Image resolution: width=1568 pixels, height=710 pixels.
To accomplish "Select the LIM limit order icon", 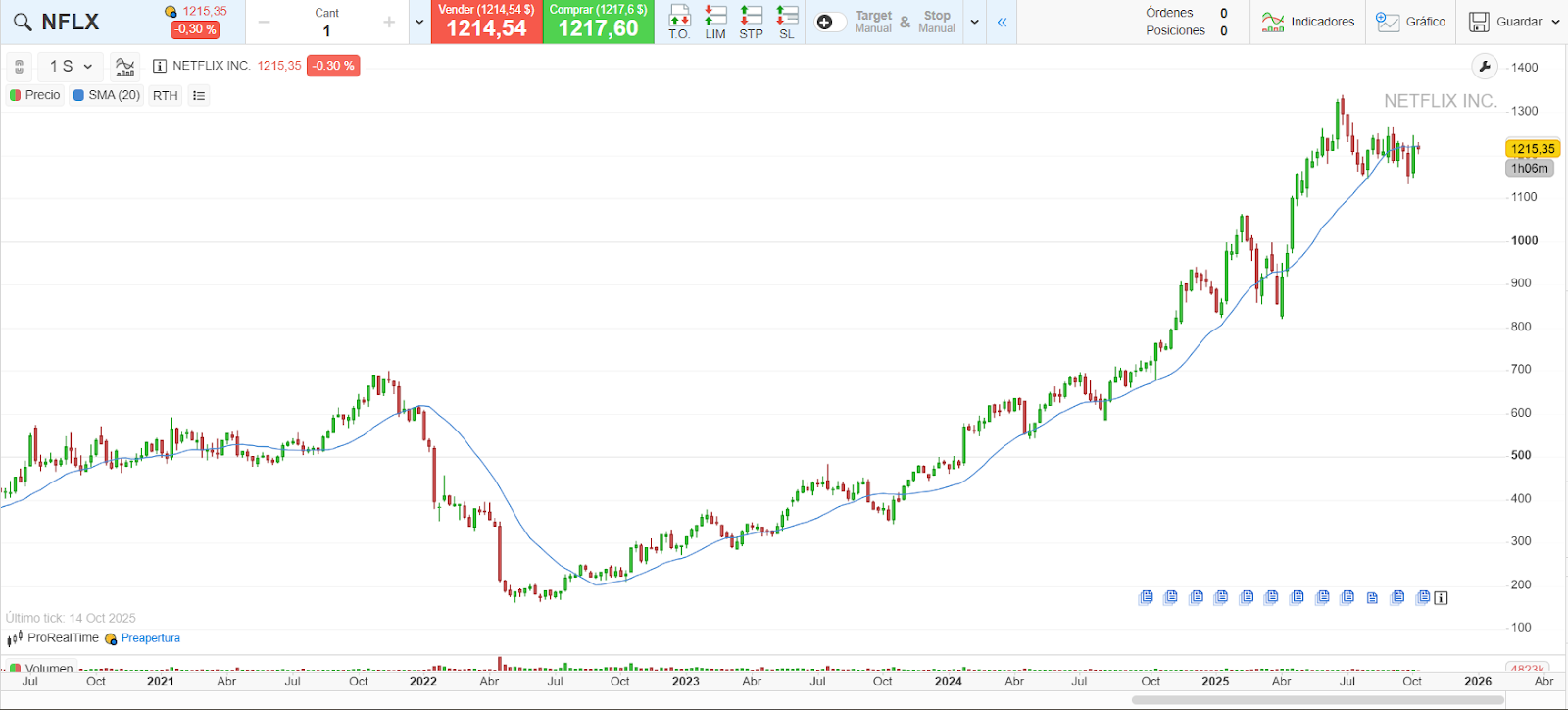I will pyautogui.click(x=715, y=21).
